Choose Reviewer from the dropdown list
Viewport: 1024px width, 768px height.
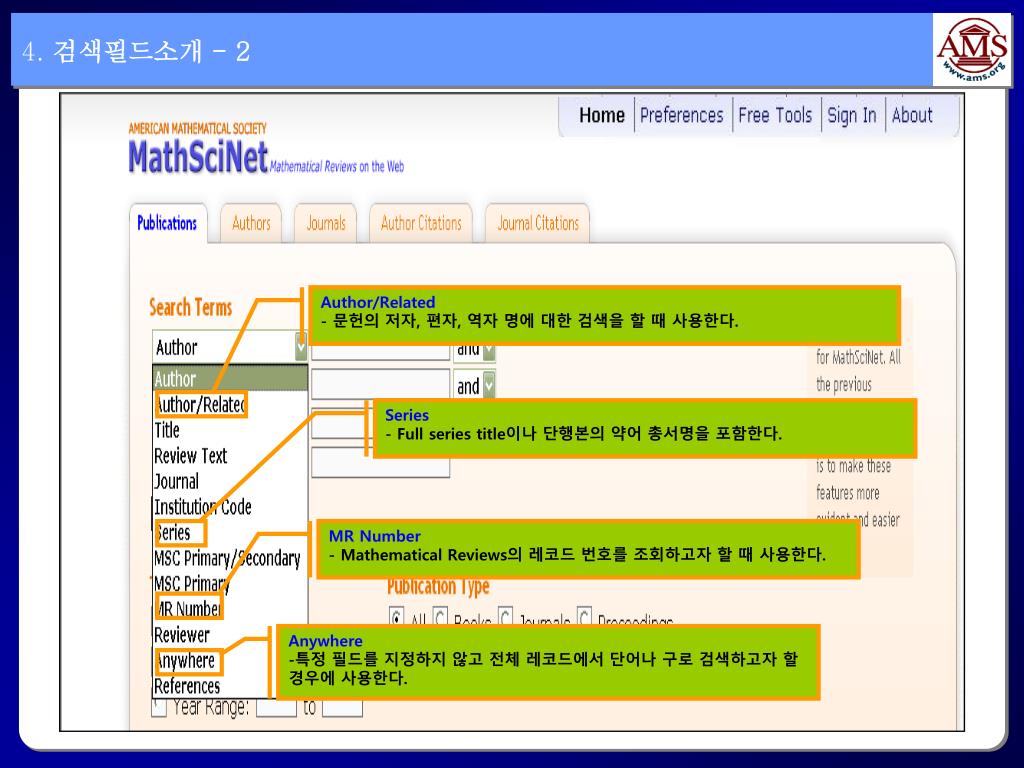(x=182, y=635)
